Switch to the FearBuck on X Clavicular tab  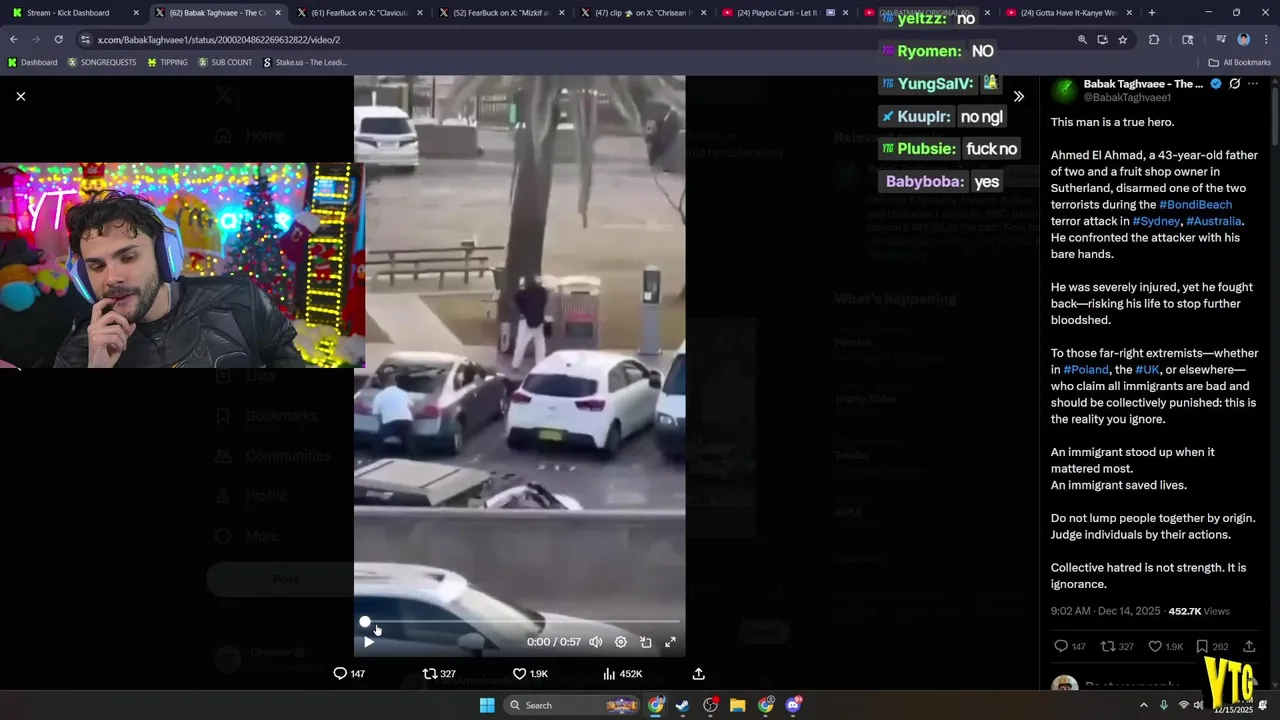tap(359, 13)
